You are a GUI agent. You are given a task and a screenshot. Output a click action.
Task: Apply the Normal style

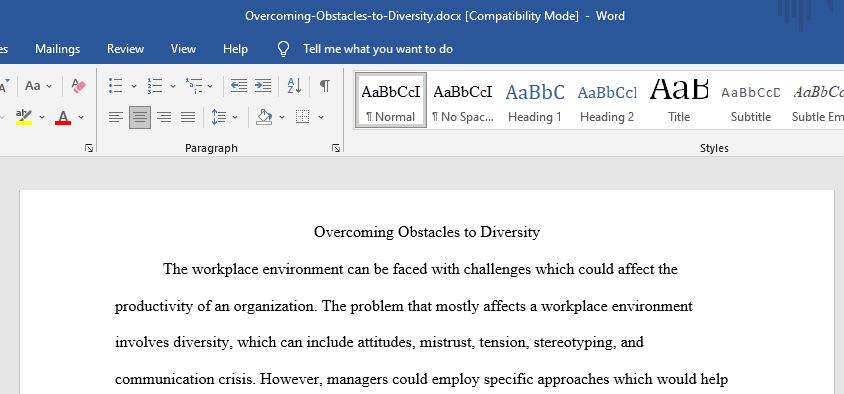pyautogui.click(x=391, y=101)
